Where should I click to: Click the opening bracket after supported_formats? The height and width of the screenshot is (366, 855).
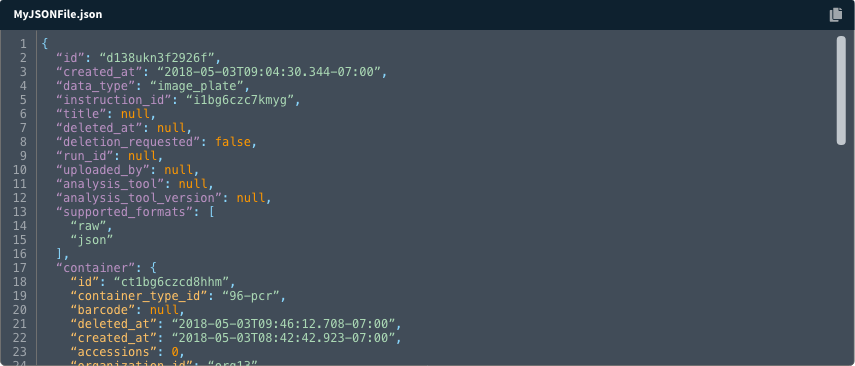(x=212, y=212)
